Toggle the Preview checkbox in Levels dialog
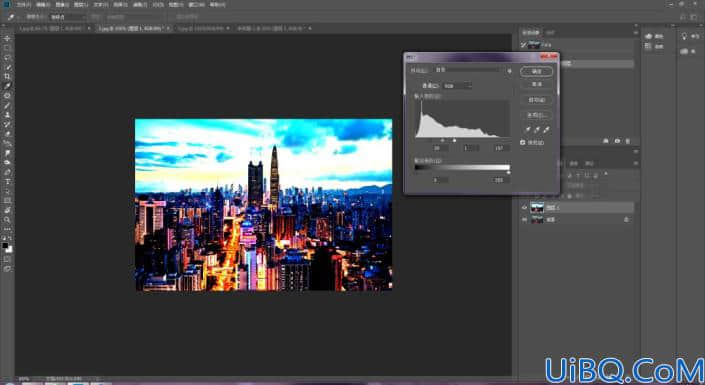705x385 pixels. 522,142
